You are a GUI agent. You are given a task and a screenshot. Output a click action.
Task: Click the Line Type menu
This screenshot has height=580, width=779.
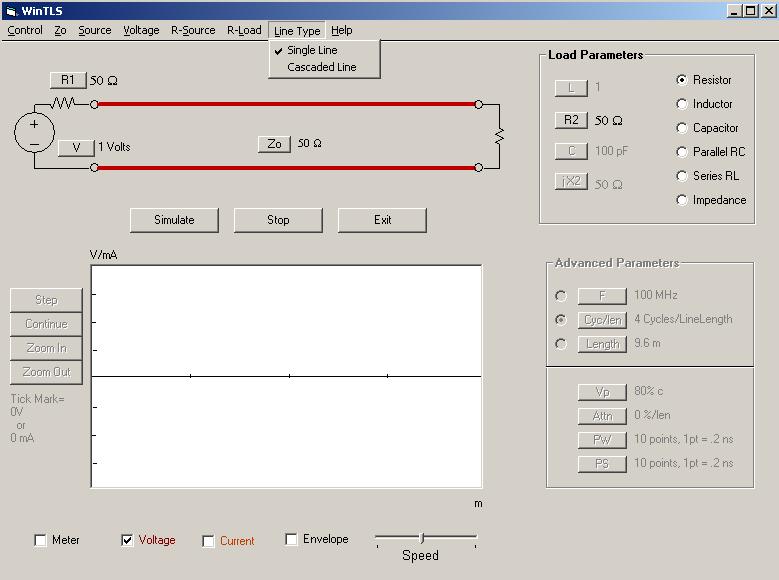tap(297, 31)
